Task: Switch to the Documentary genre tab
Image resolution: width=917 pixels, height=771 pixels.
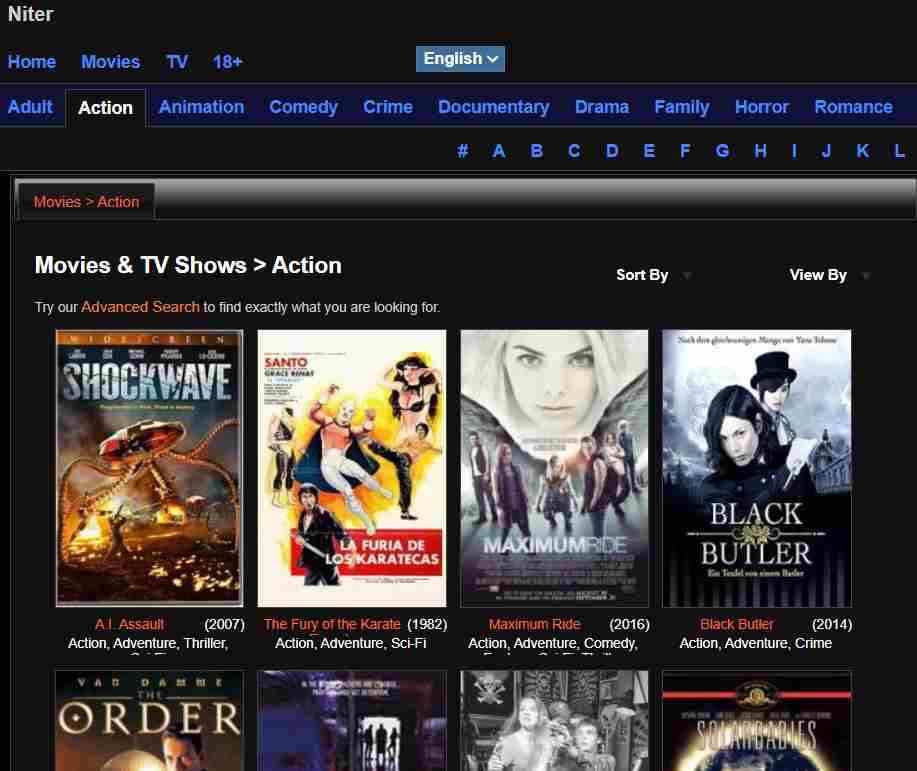Action: click(494, 106)
